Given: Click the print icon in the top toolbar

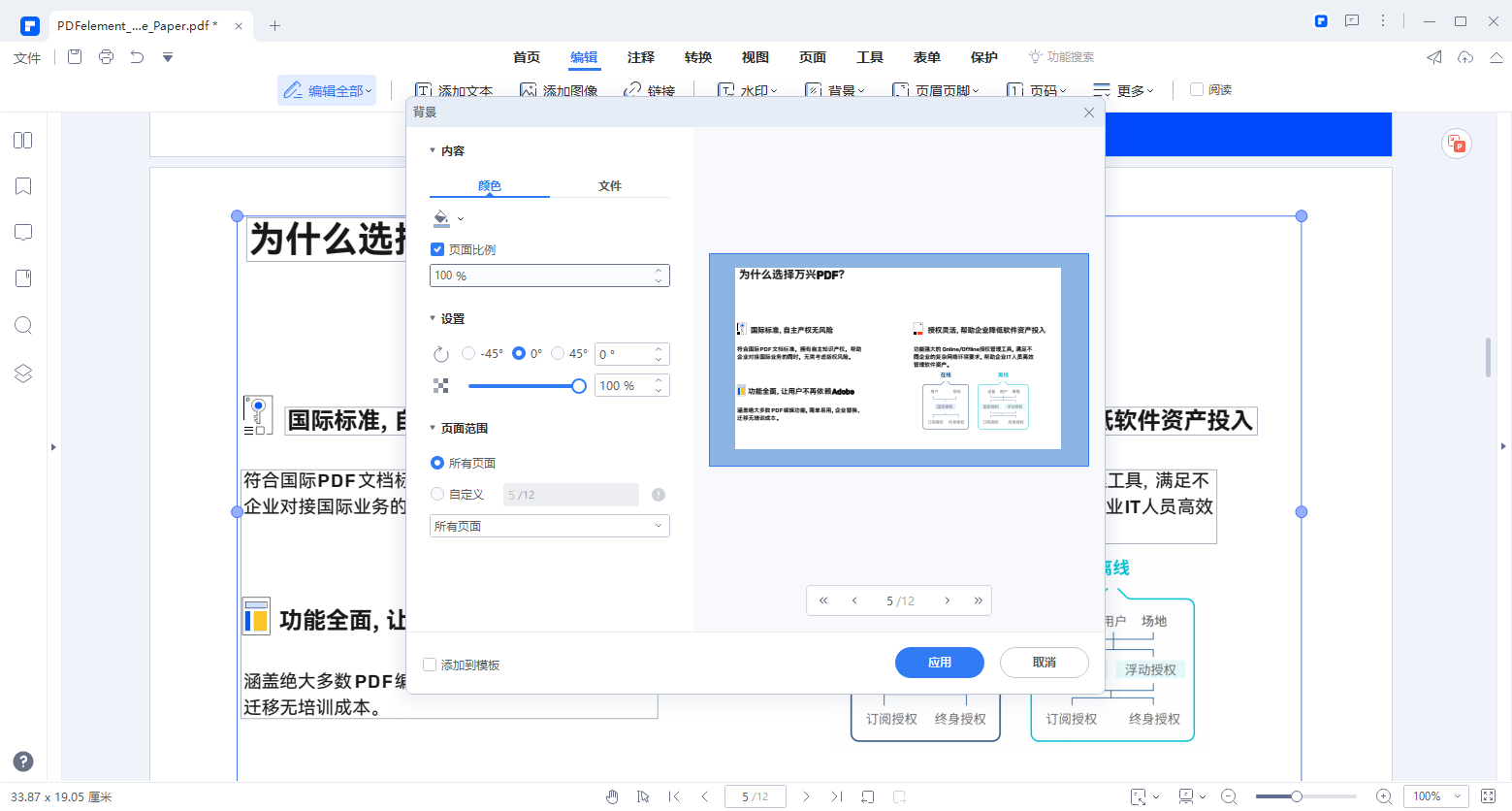Looking at the screenshot, I should click(105, 57).
